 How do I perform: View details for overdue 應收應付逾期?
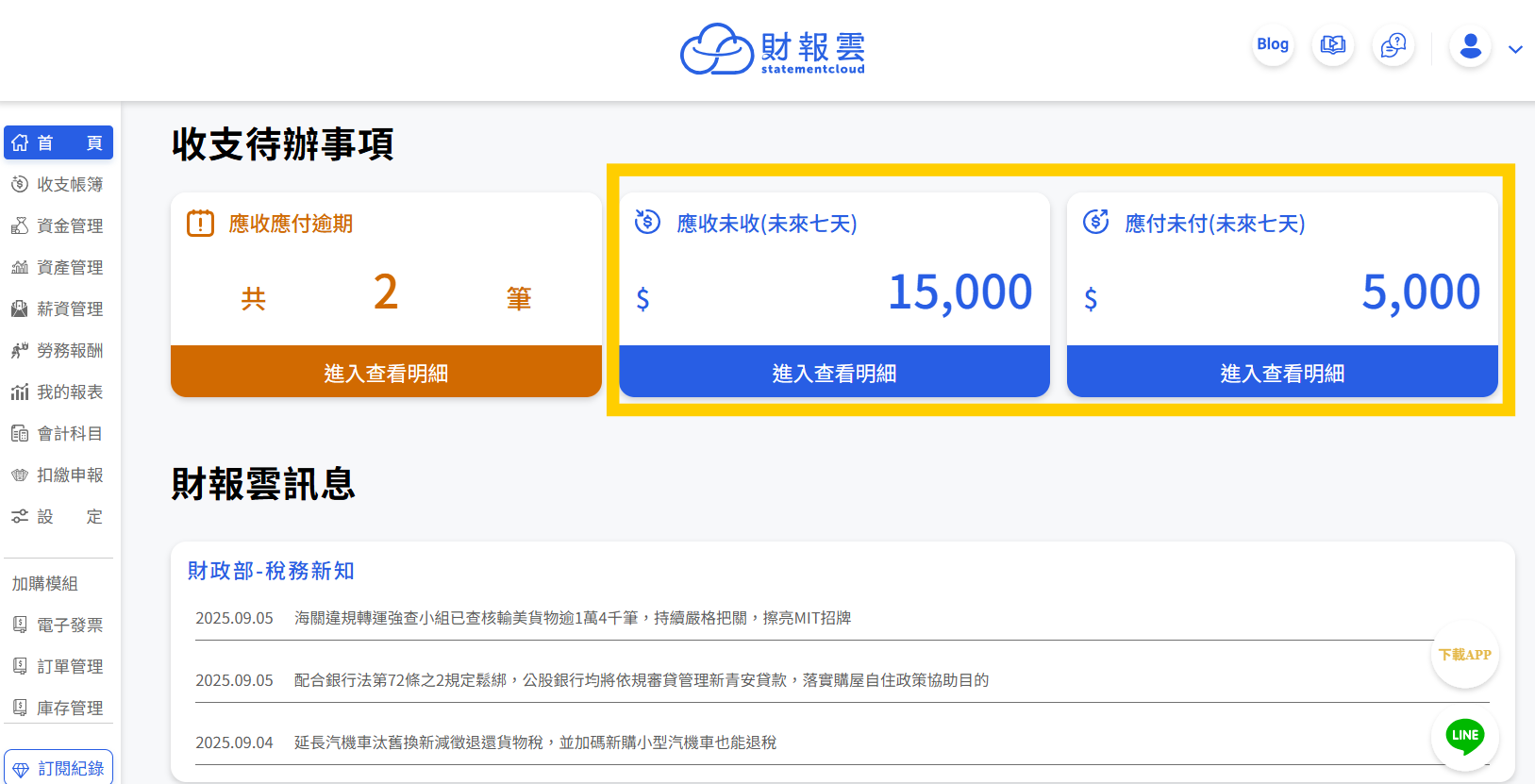click(x=386, y=373)
